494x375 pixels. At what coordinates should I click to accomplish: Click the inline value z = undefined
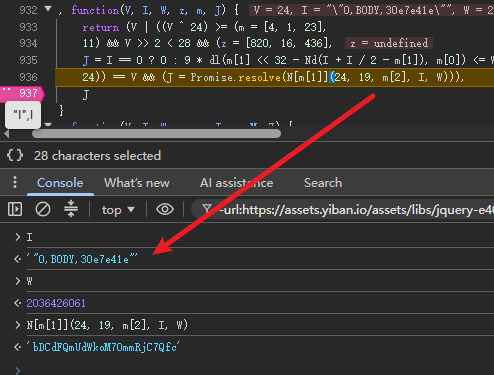[x=389, y=43]
